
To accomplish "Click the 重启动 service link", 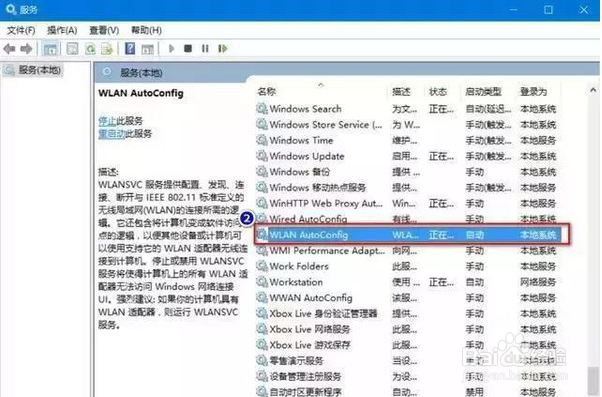I will (x=112, y=134).
